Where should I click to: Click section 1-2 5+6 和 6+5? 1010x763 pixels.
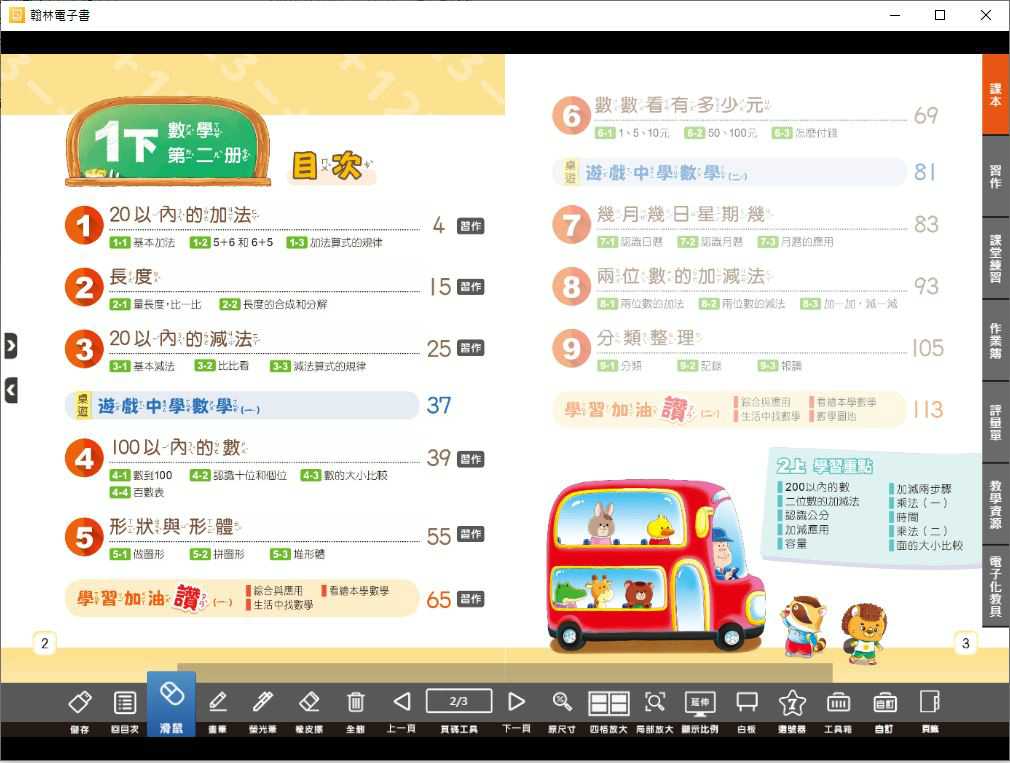(x=232, y=243)
